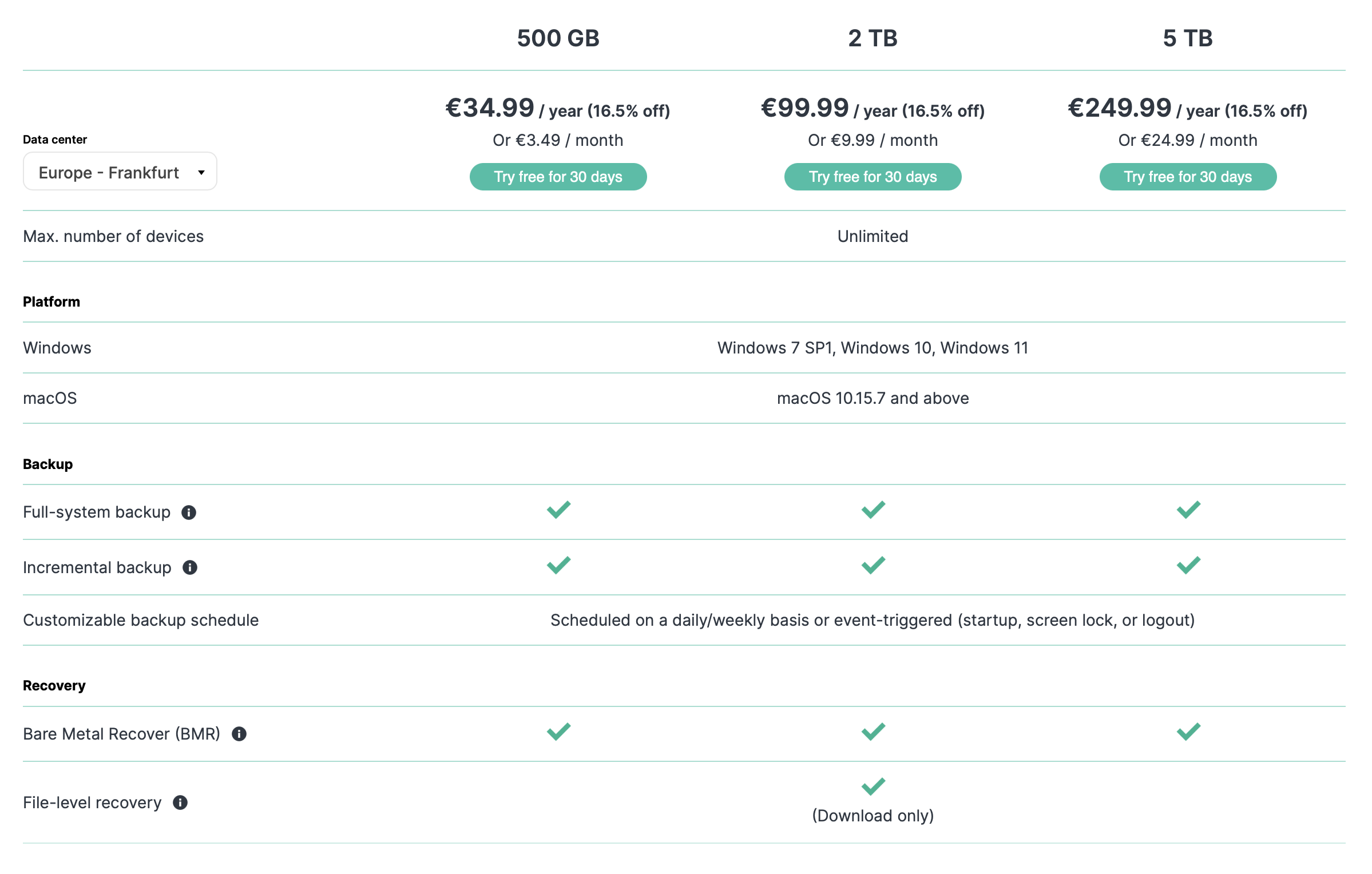Select the 2 TB plan heading
1372x874 pixels.
tap(873, 38)
